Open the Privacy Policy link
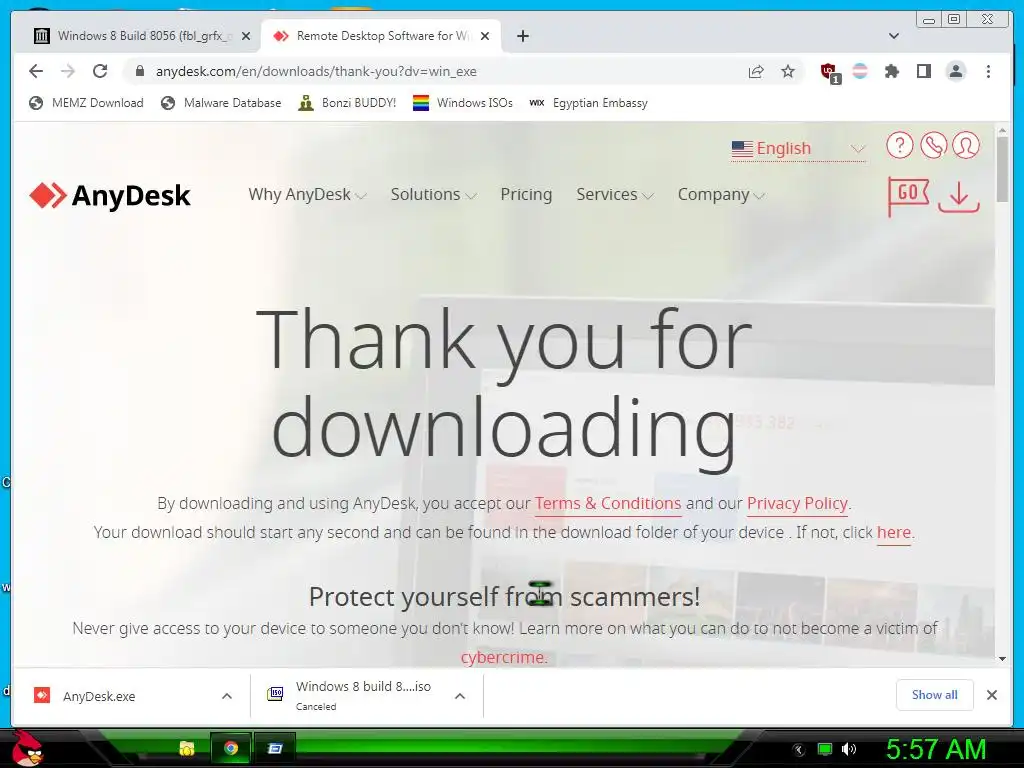Image resolution: width=1024 pixels, height=768 pixels. 797,504
